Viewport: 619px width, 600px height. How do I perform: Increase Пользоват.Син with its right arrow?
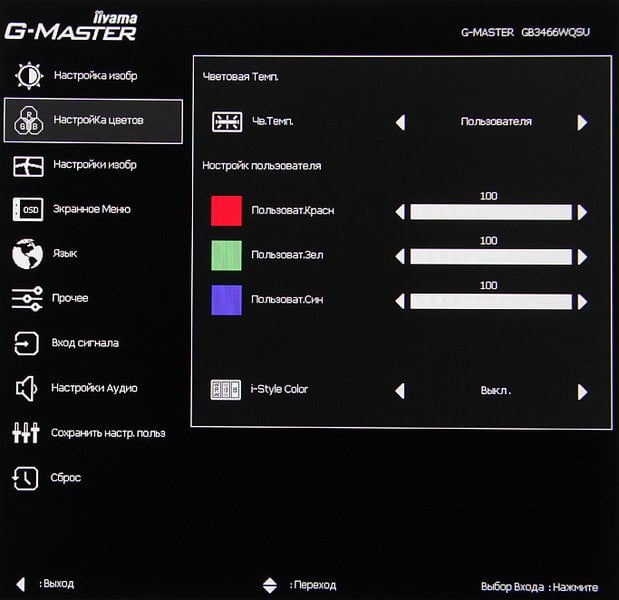pos(582,302)
